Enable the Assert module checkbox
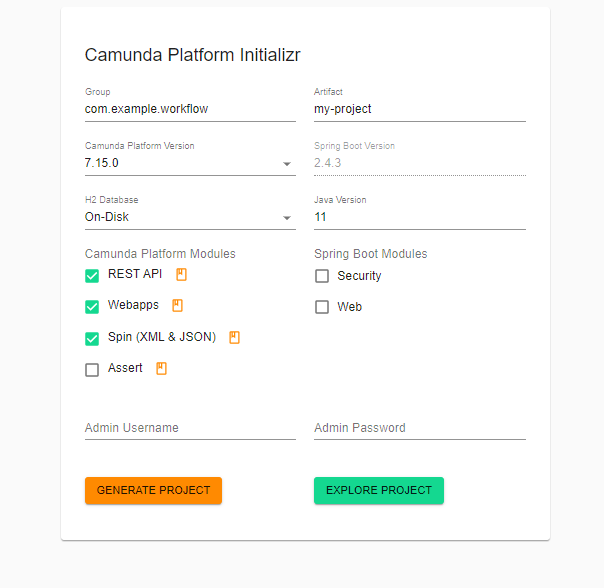Screen dimensions: 604x588 [92, 369]
